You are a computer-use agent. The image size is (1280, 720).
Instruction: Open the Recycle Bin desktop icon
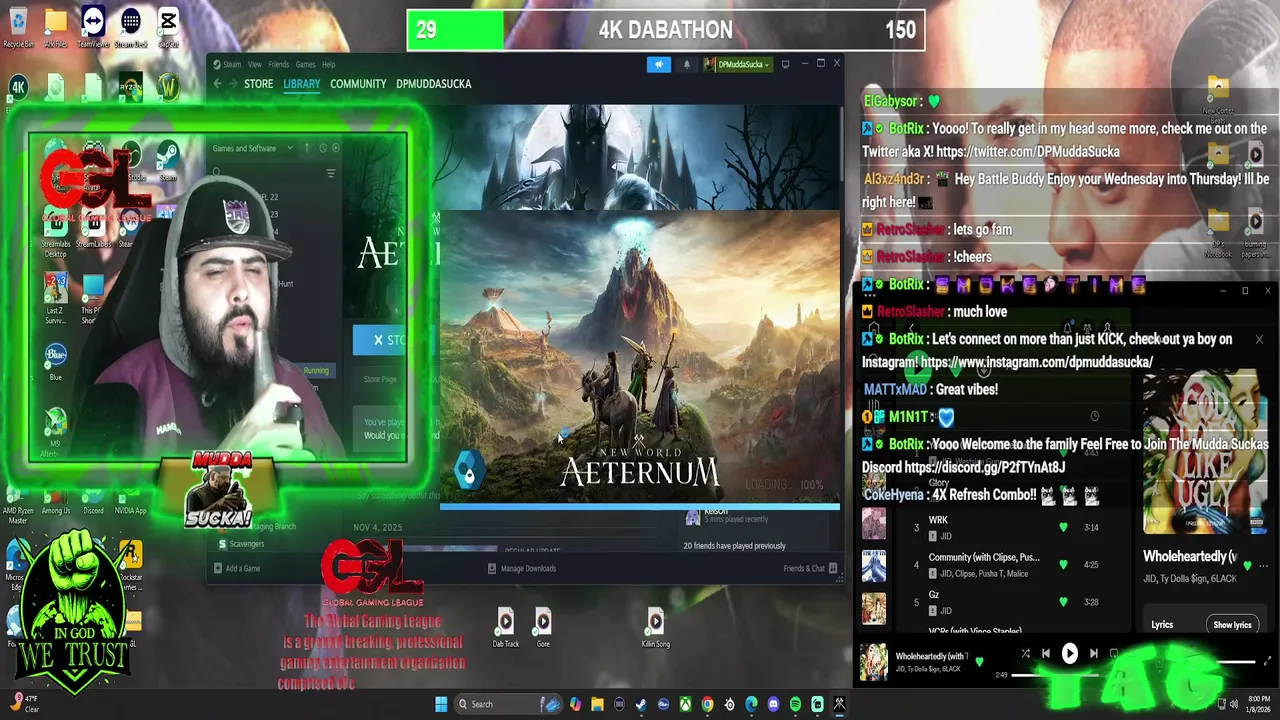[18, 28]
